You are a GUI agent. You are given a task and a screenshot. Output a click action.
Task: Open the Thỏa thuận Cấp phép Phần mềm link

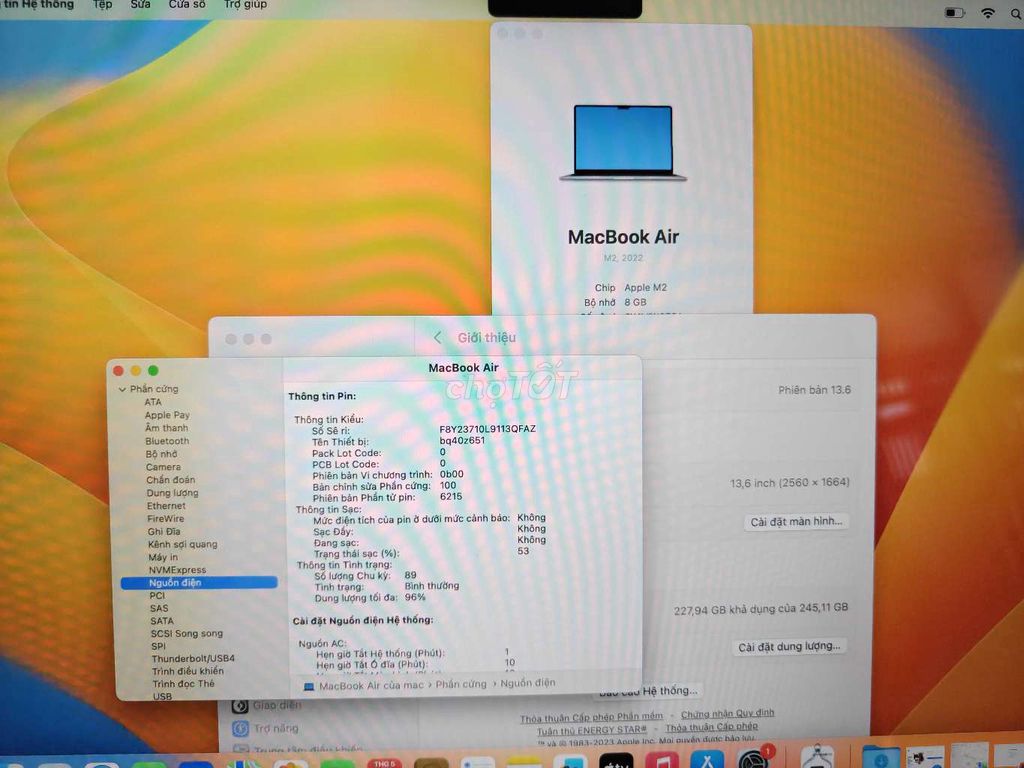pos(591,717)
